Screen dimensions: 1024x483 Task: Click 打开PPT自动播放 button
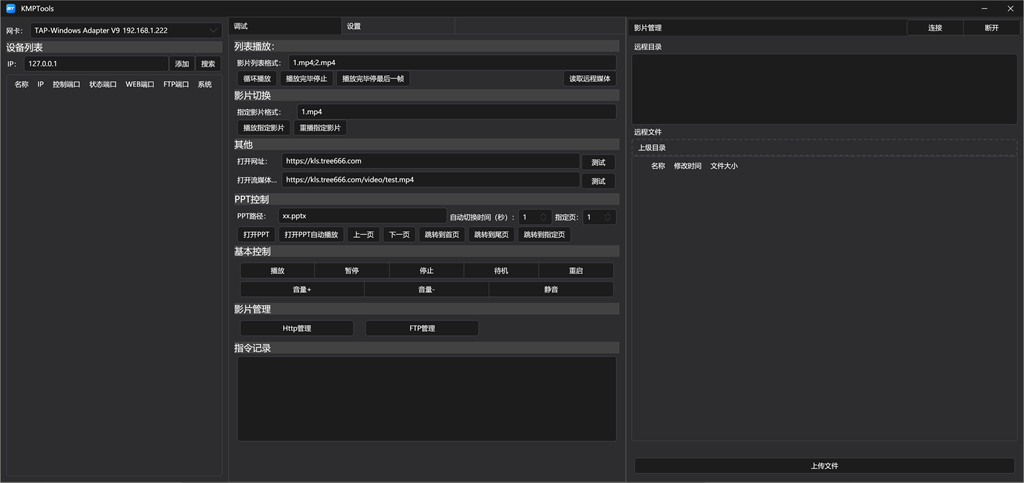point(311,235)
